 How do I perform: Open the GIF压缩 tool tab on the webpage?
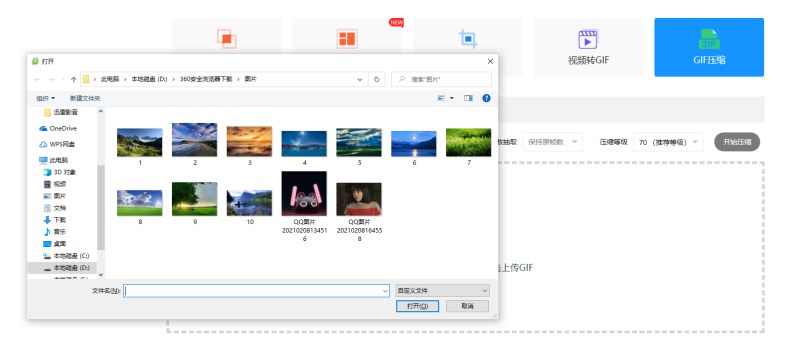coord(709,47)
